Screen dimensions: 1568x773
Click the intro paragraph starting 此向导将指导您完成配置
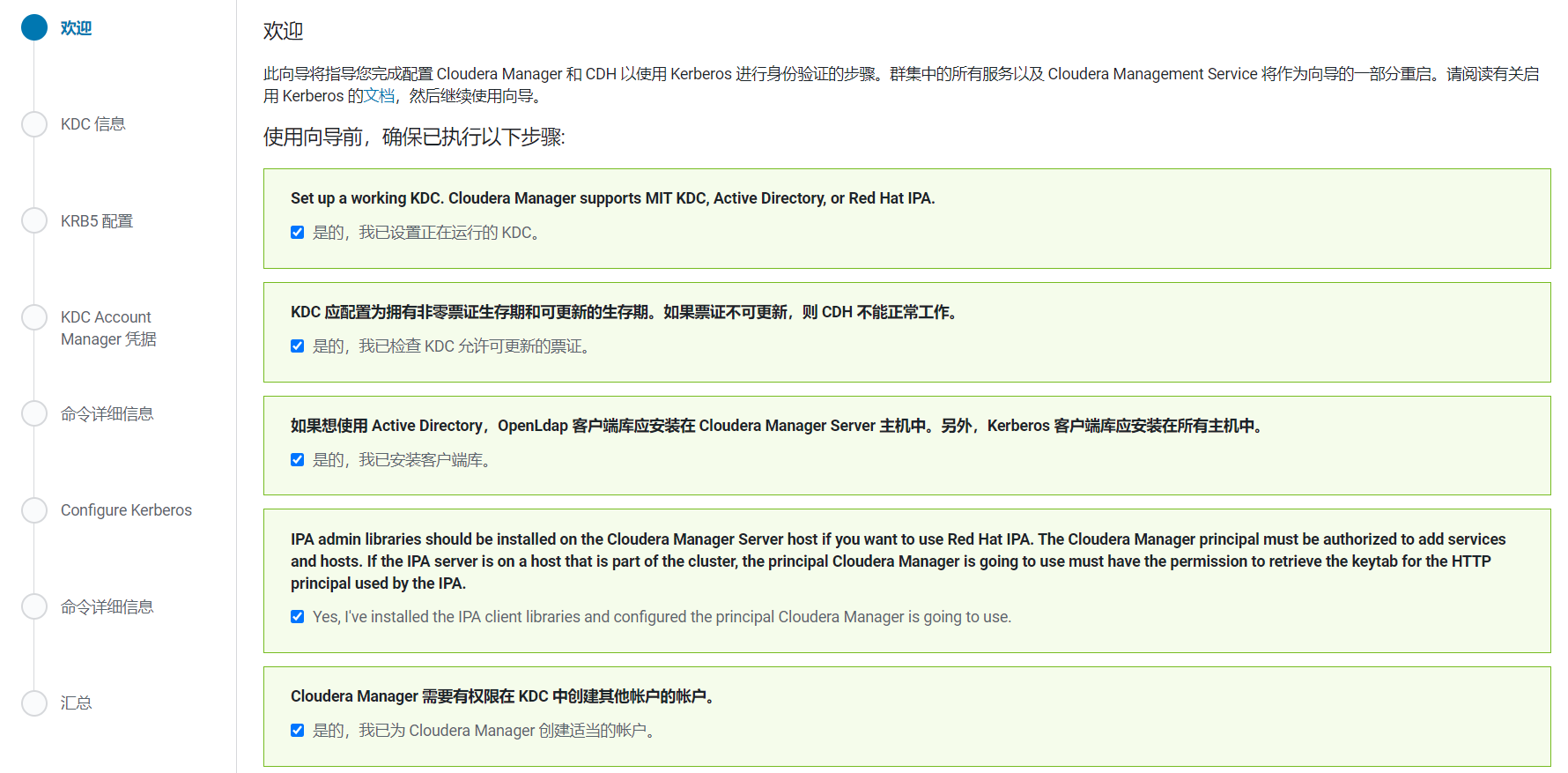coord(901,85)
